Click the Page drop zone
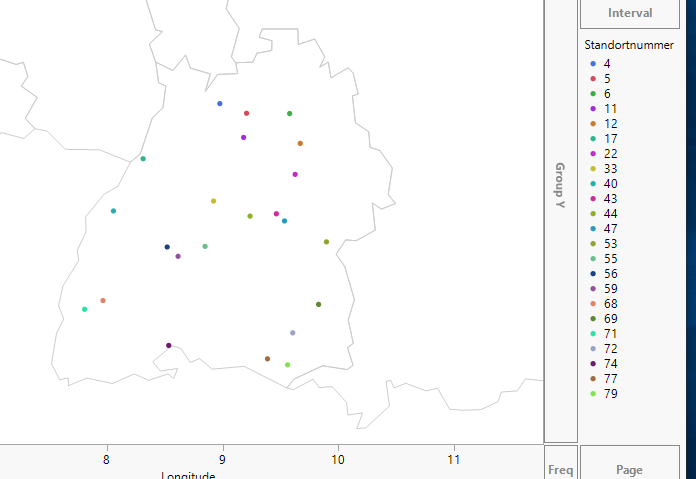696x479 pixels. click(629, 463)
